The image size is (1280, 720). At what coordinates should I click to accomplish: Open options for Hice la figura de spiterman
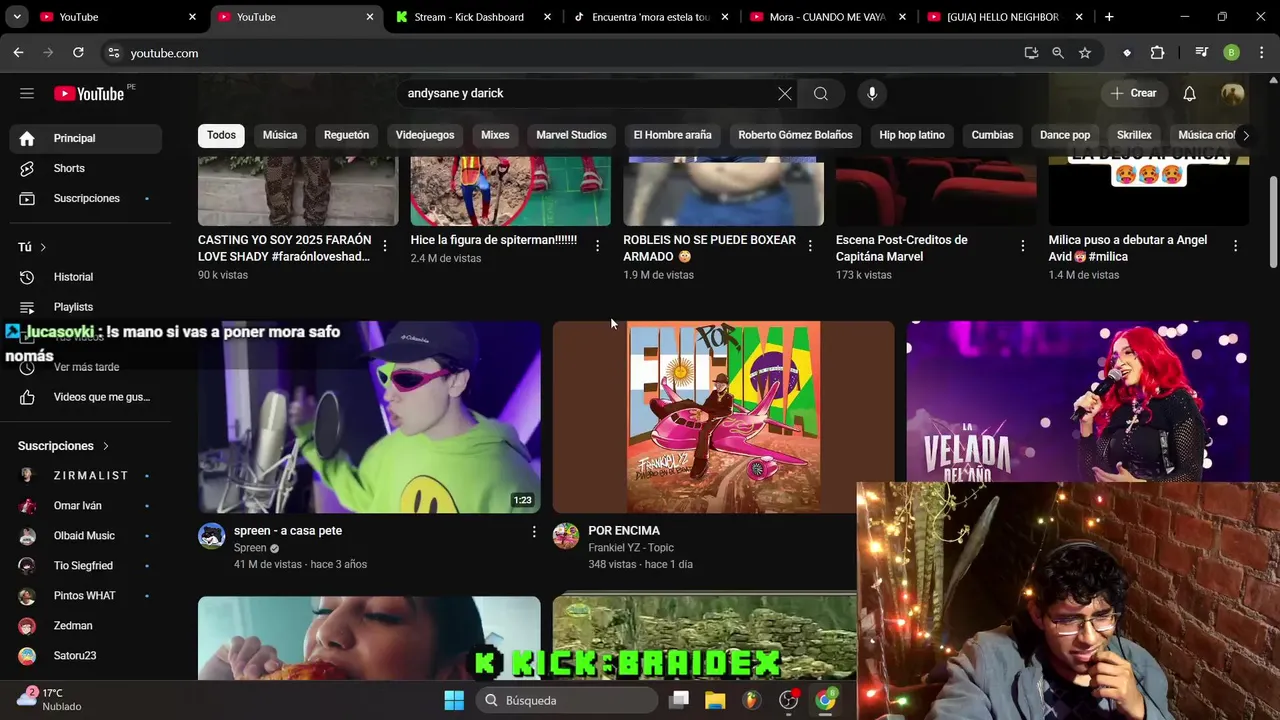598,246
